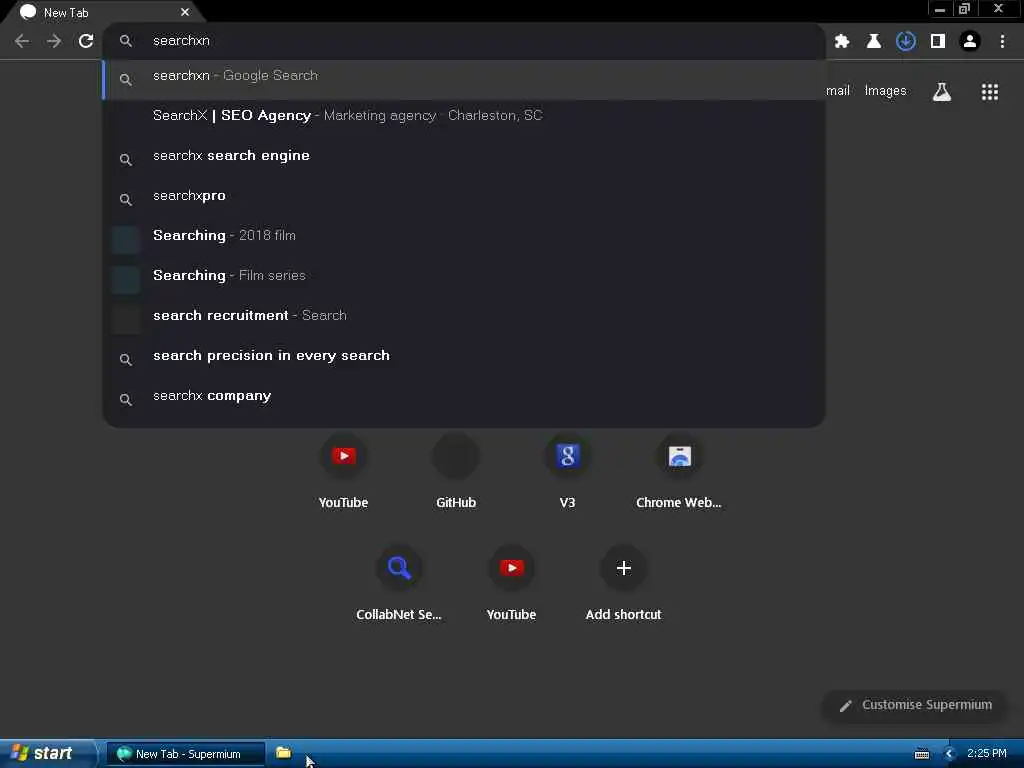Open the Google apps grid icon
Screen dimensions: 1024x768
[x=989, y=91]
